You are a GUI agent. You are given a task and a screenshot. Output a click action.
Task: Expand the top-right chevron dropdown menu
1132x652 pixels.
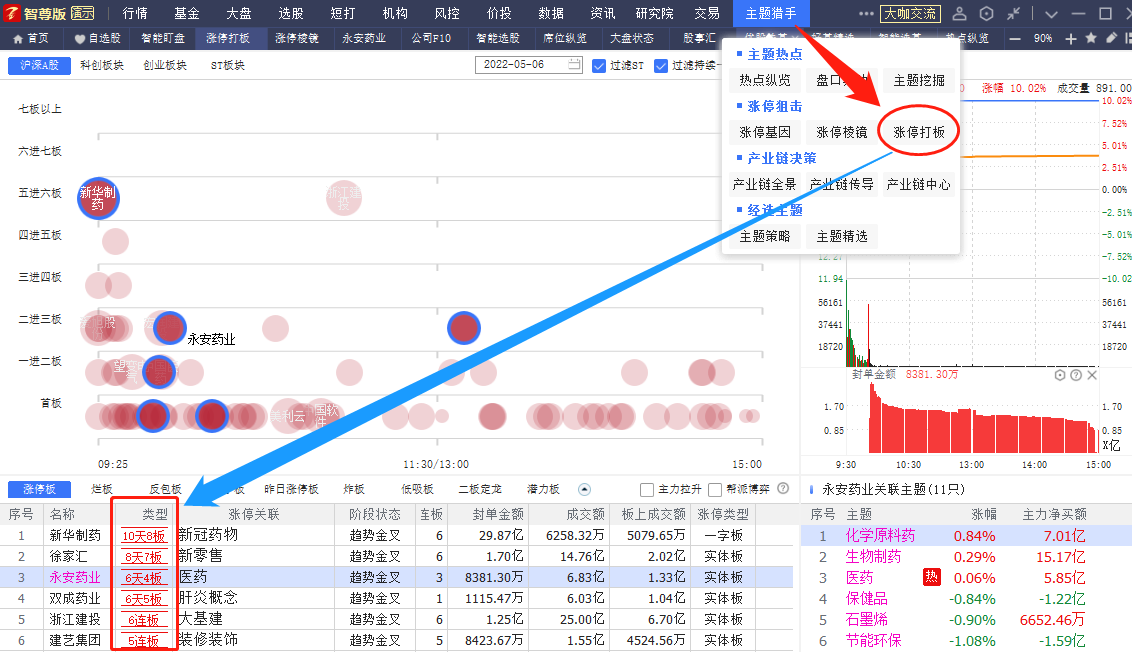tap(1051, 14)
